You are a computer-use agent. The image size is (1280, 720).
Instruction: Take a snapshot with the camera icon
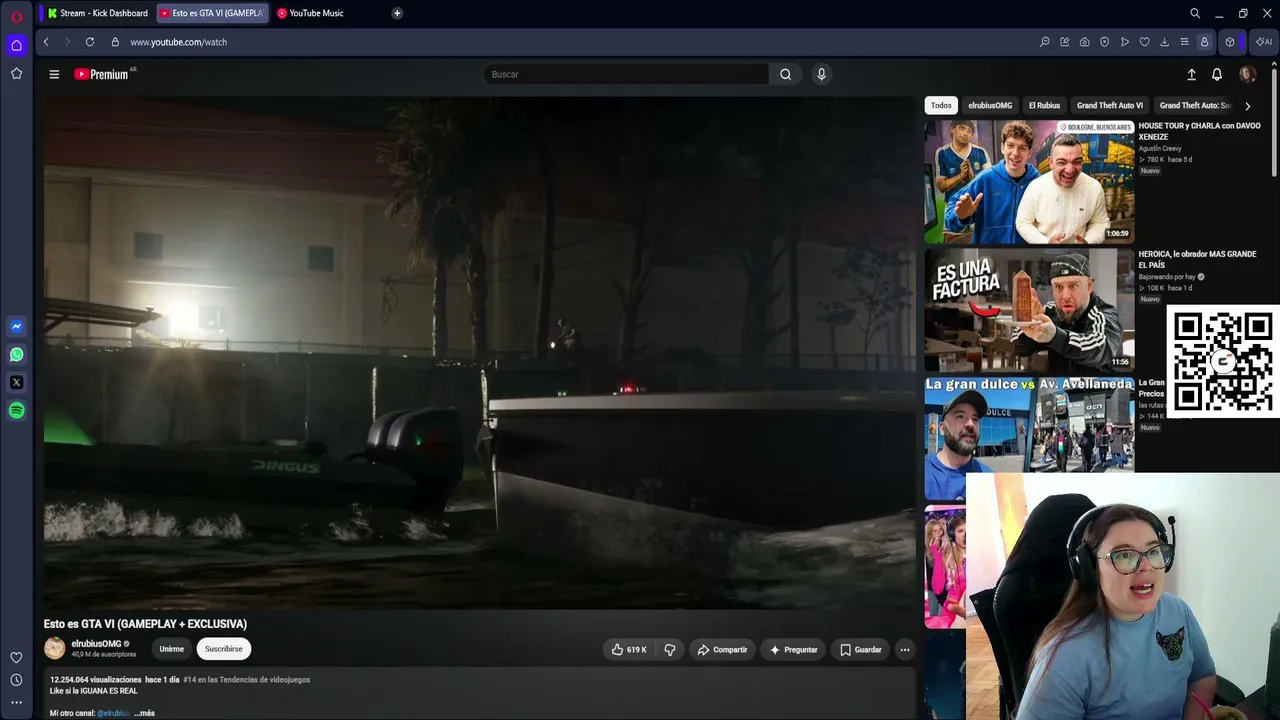coord(1085,42)
